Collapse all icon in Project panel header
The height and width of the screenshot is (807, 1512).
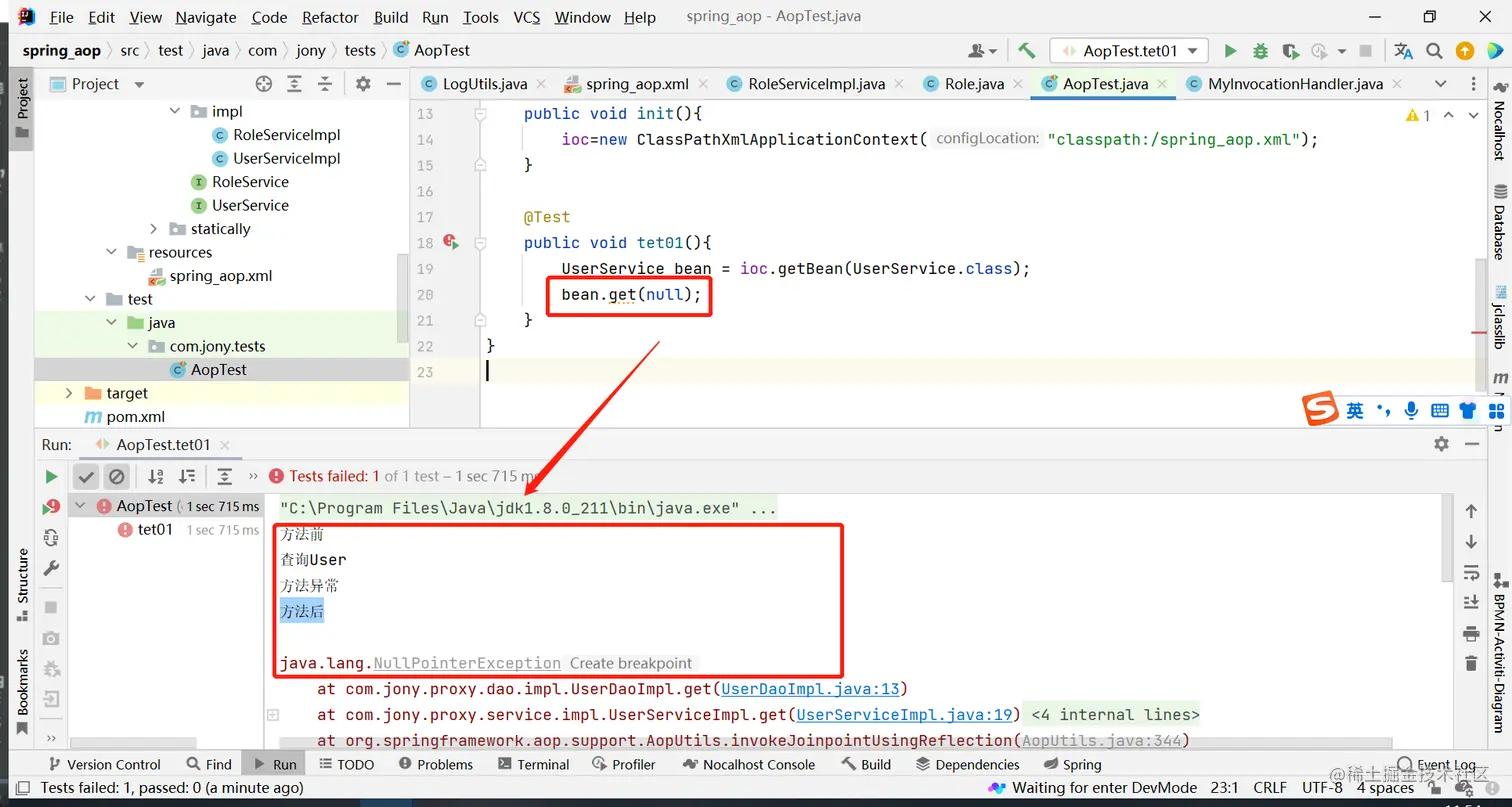(x=326, y=84)
